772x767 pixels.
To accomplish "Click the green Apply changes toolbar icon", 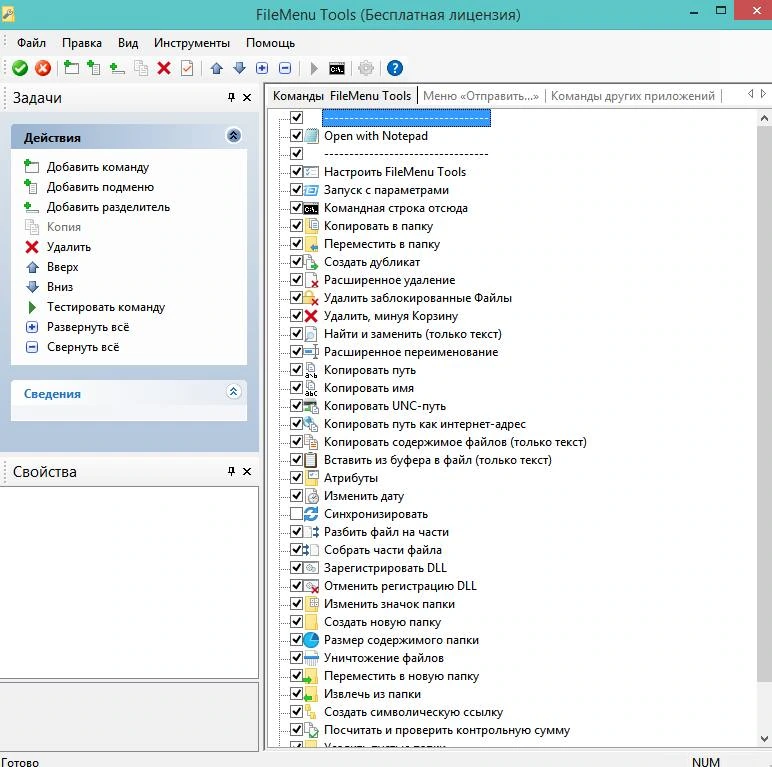I will click(20, 68).
